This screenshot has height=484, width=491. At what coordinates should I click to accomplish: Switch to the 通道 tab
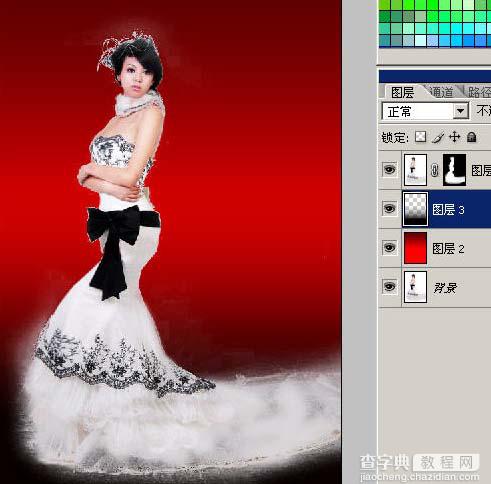[441, 92]
